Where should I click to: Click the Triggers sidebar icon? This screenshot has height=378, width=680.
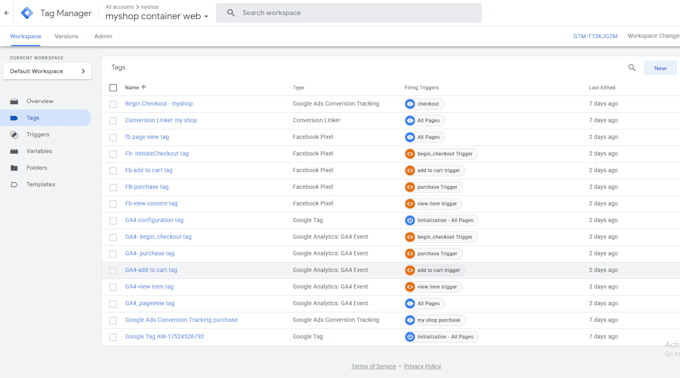14,135
